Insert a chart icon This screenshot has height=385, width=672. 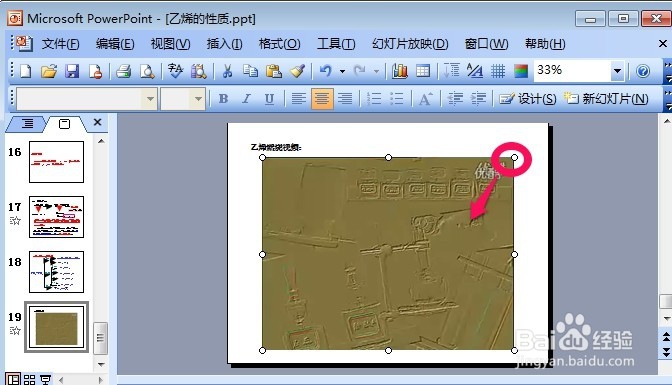[399, 71]
